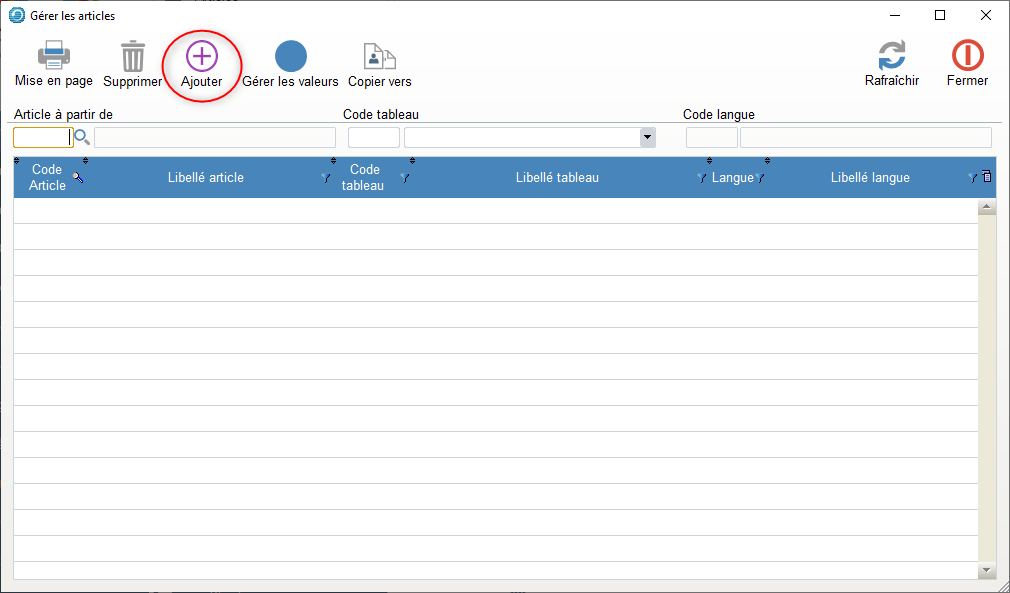This screenshot has width=1010, height=593.
Task: Click the Ajouter plus icon
Action: click(x=201, y=56)
